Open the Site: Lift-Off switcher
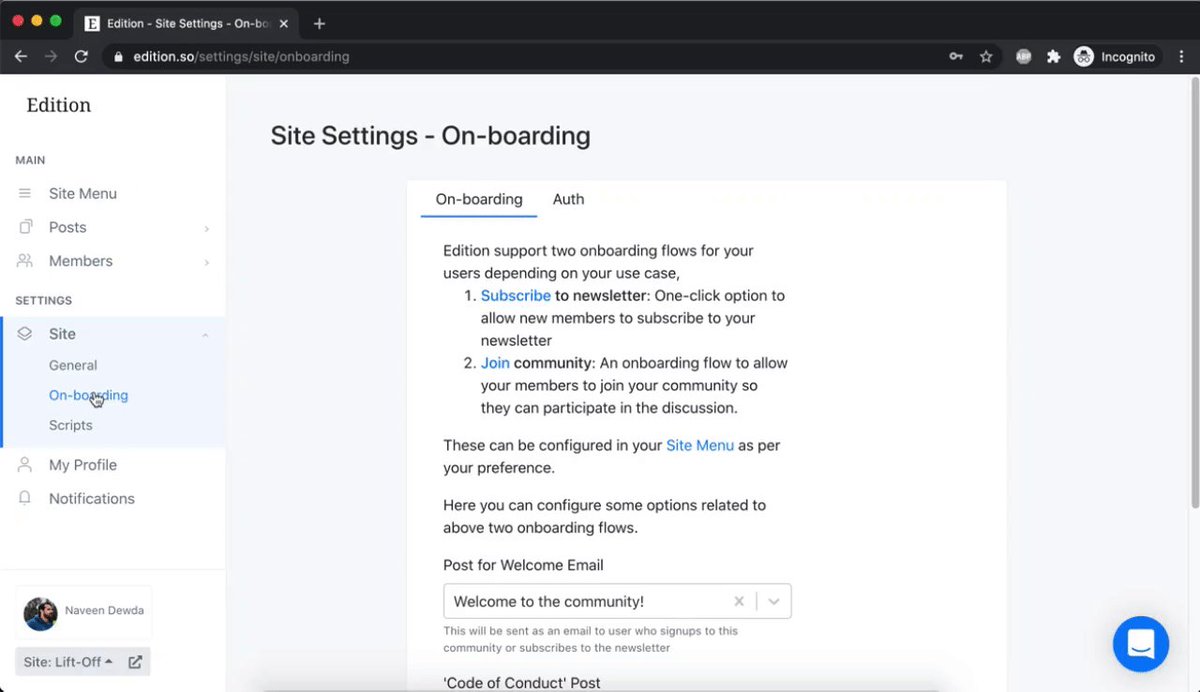Viewport: 1200px width, 692px height. (68, 662)
